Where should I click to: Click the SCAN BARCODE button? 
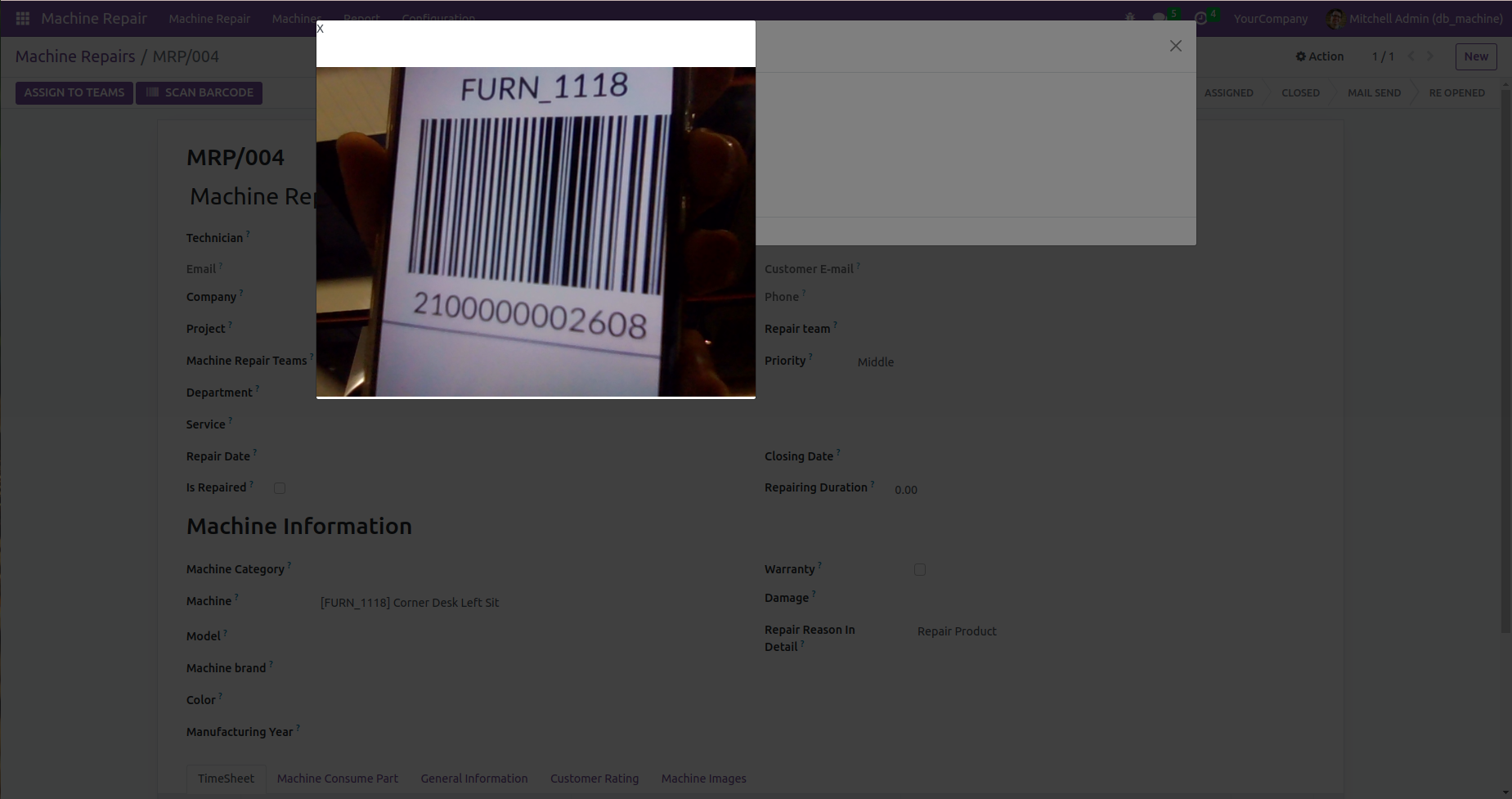(x=200, y=92)
